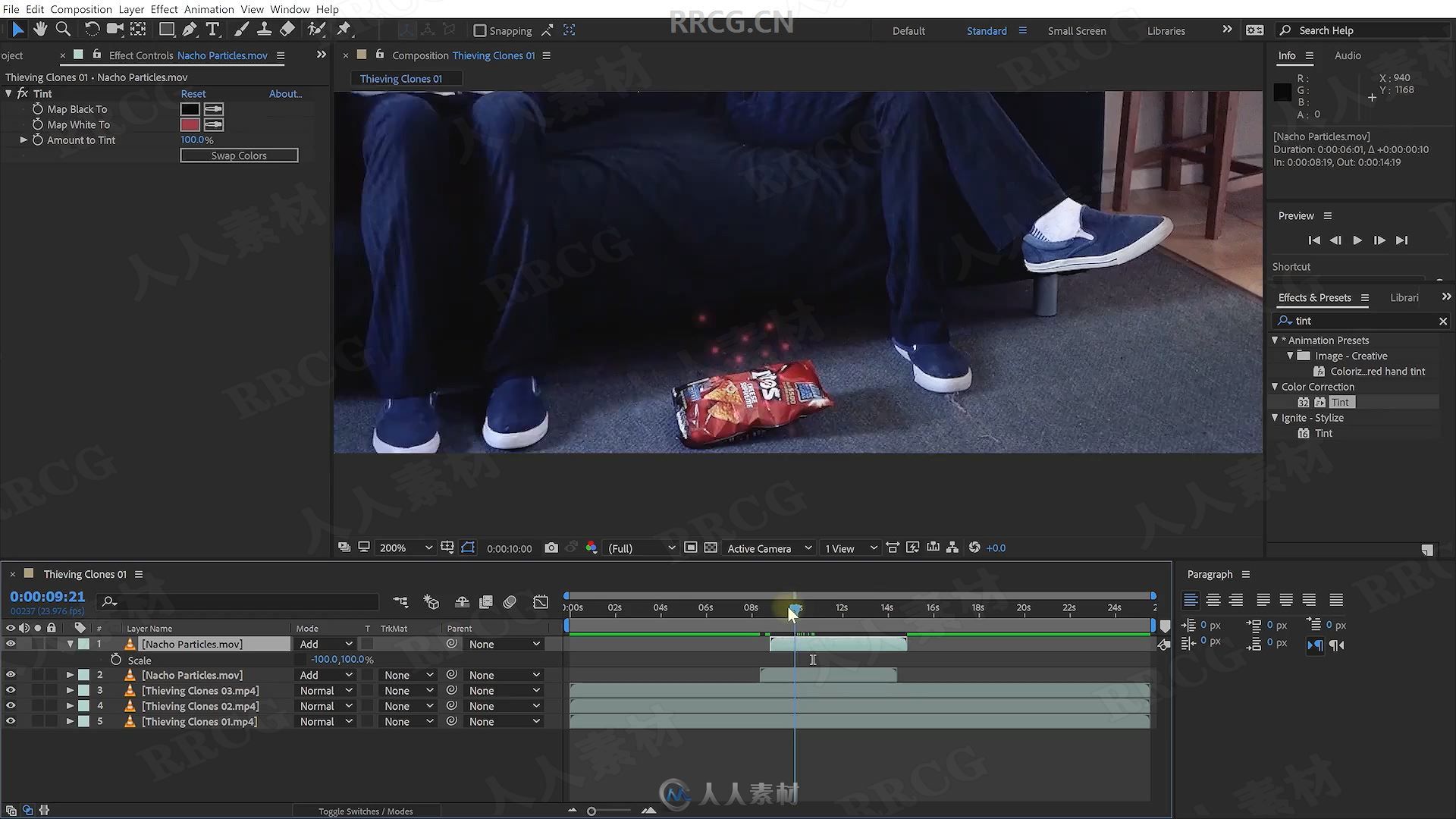
Task: Hide the layer 1 Nacho Particles layer
Action: pos(11,644)
